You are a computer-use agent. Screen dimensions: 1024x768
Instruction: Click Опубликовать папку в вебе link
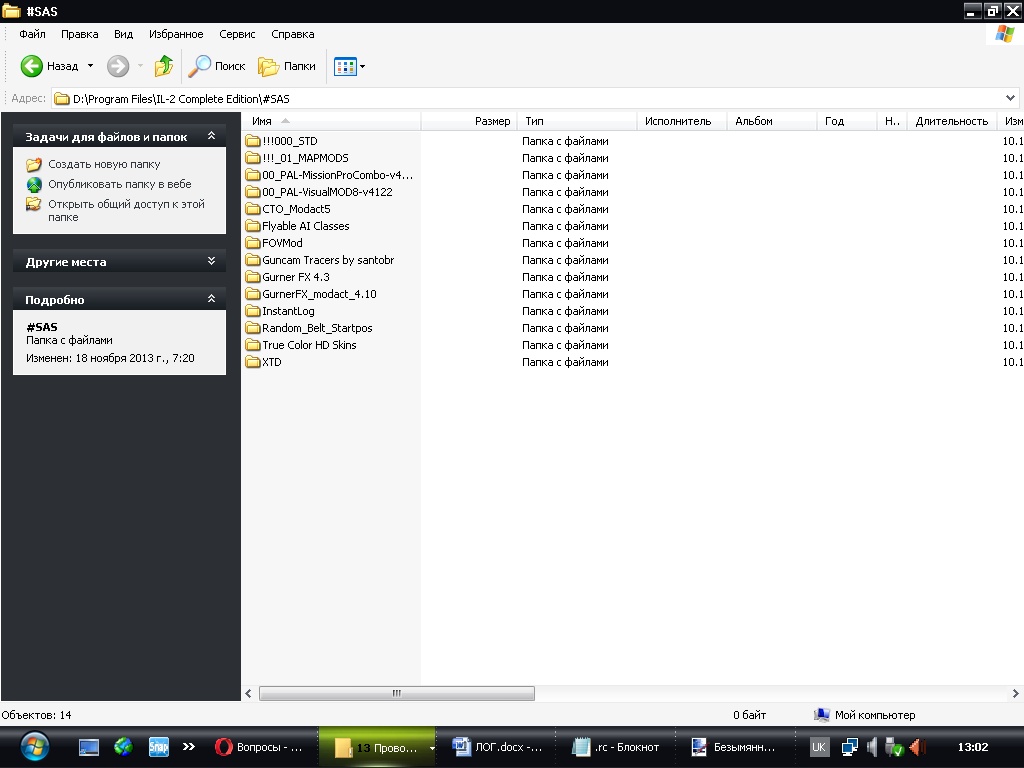(x=120, y=184)
